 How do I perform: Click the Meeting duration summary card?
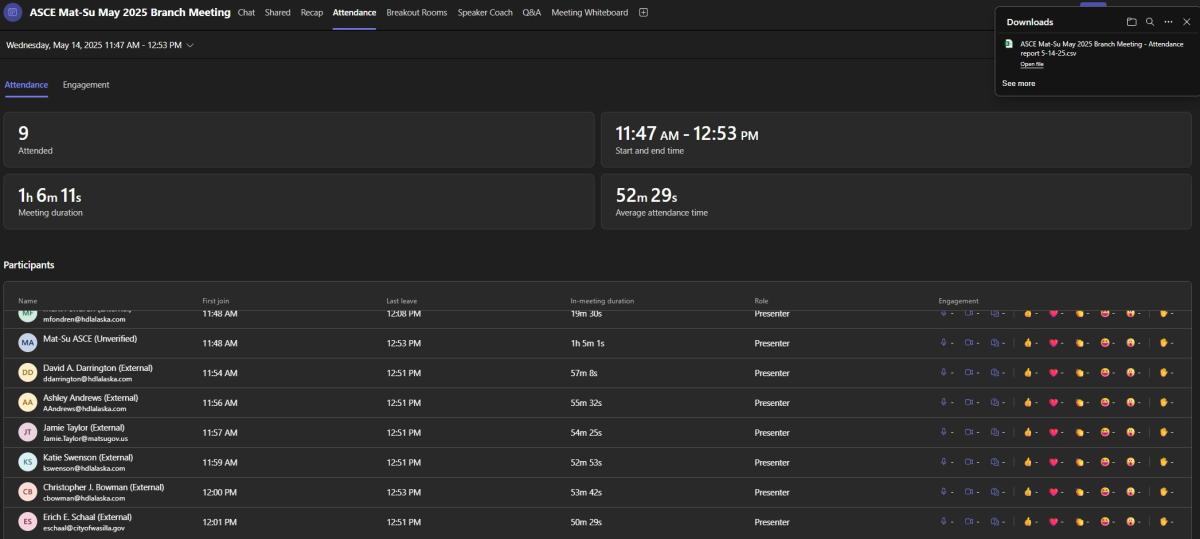point(299,201)
